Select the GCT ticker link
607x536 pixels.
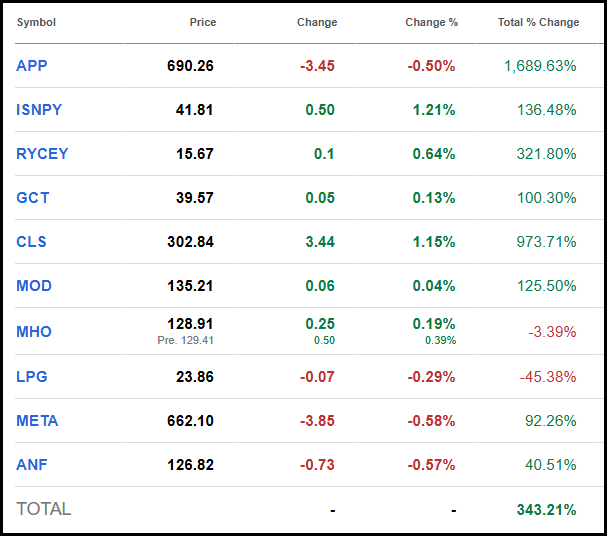[33, 198]
